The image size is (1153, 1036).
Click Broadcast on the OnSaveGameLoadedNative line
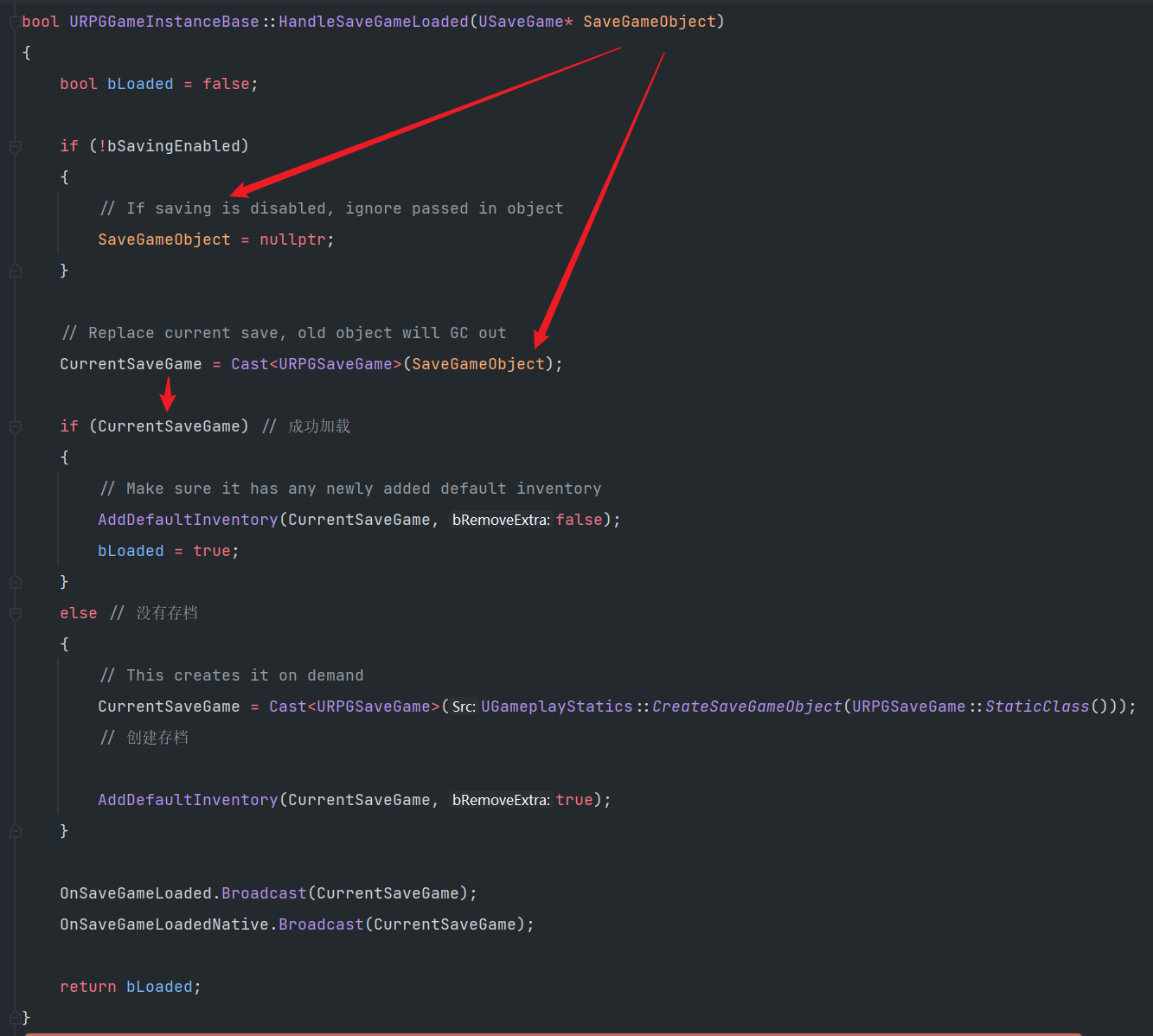[x=321, y=924]
